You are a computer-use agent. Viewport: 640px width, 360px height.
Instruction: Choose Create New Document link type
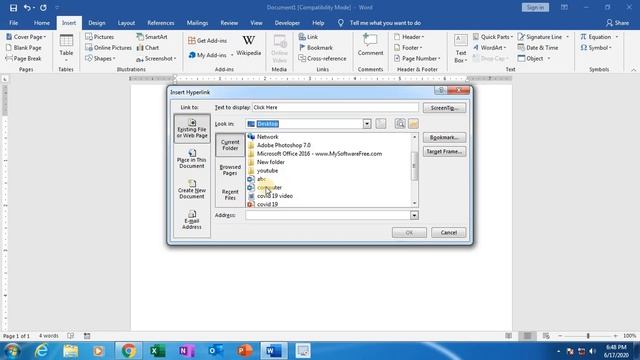(192, 189)
